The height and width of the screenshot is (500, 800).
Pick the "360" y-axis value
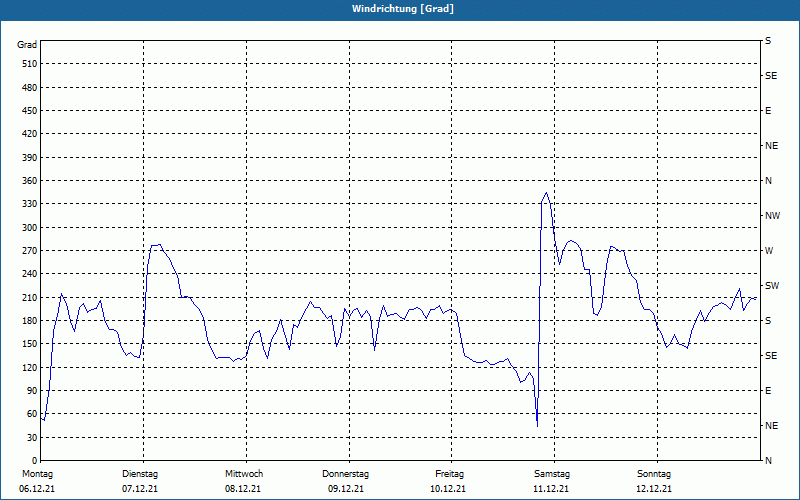click(30, 181)
